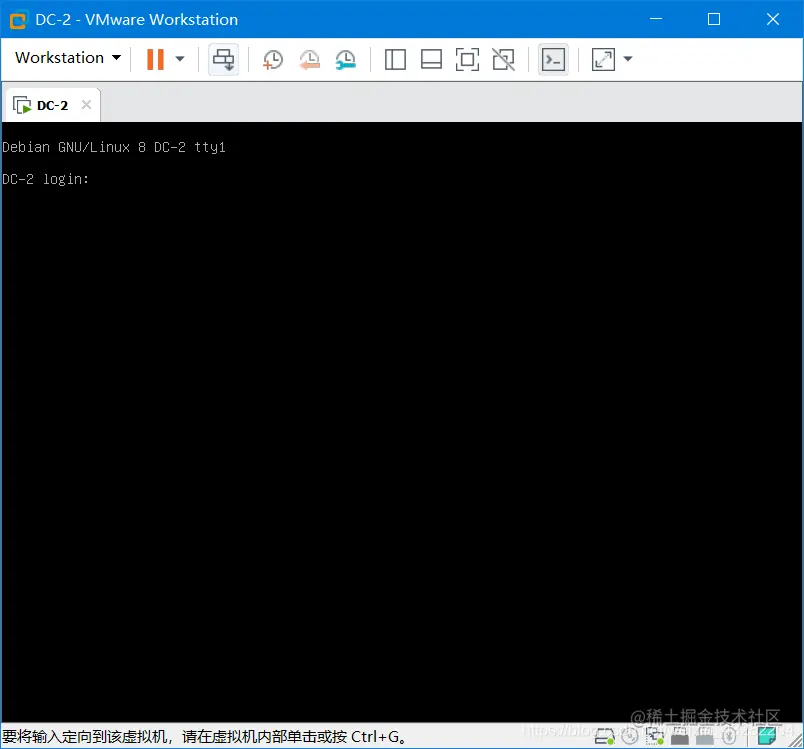Revert the VM to previous snapshot

pyautogui.click(x=309, y=59)
